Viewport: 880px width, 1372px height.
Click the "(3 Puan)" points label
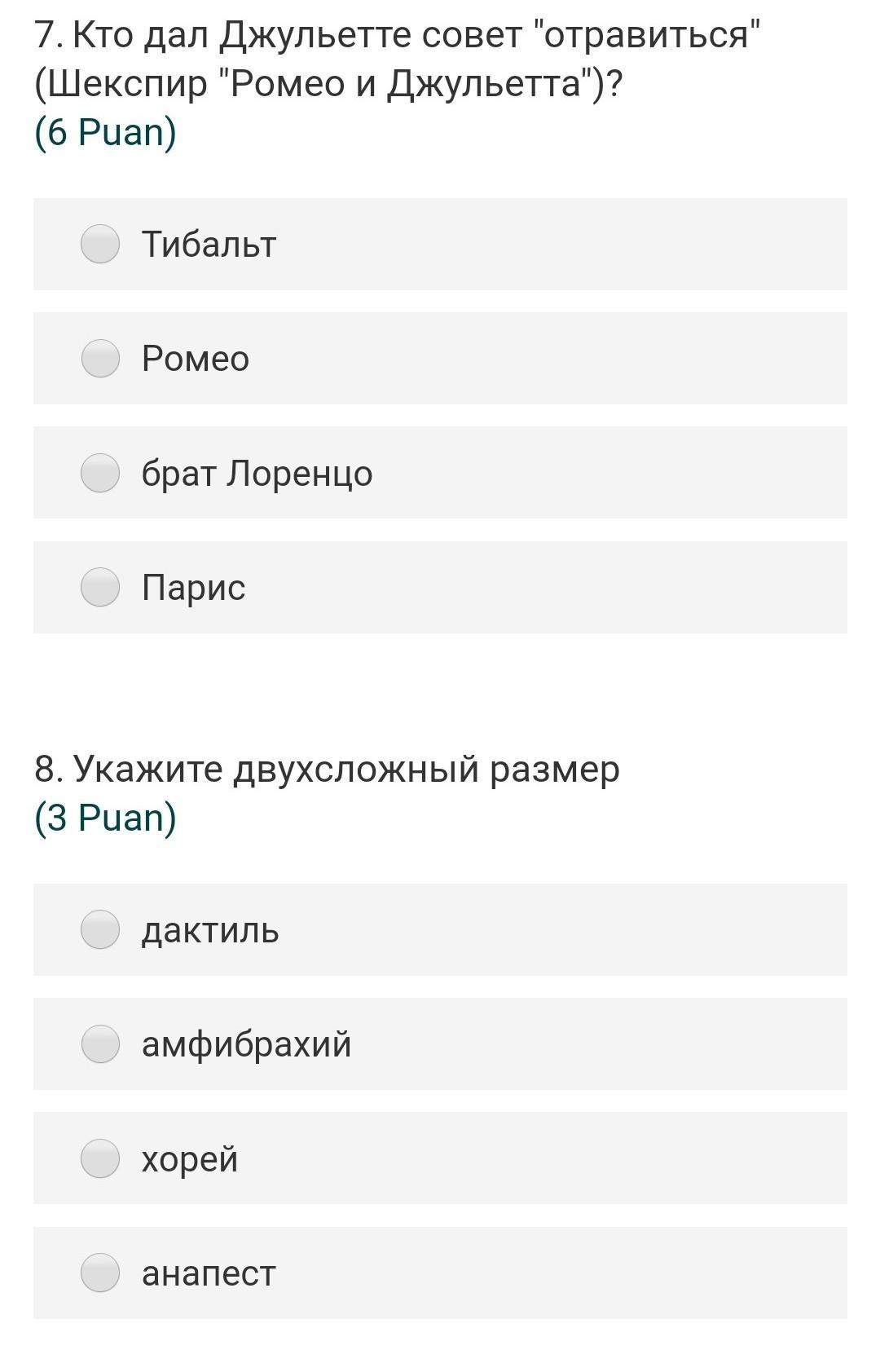pyautogui.click(x=105, y=818)
